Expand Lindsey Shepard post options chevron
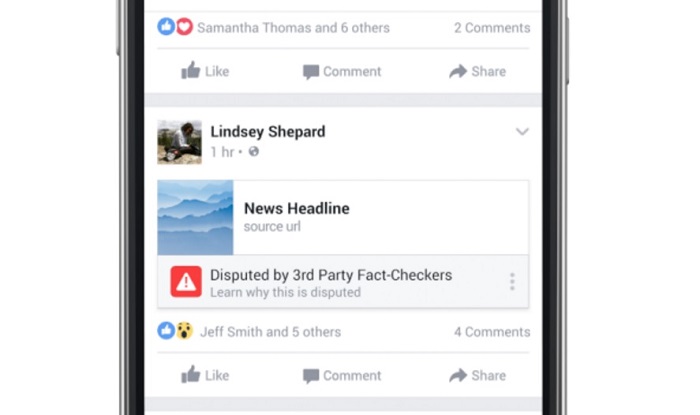700x415 pixels. [x=522, y=131]
